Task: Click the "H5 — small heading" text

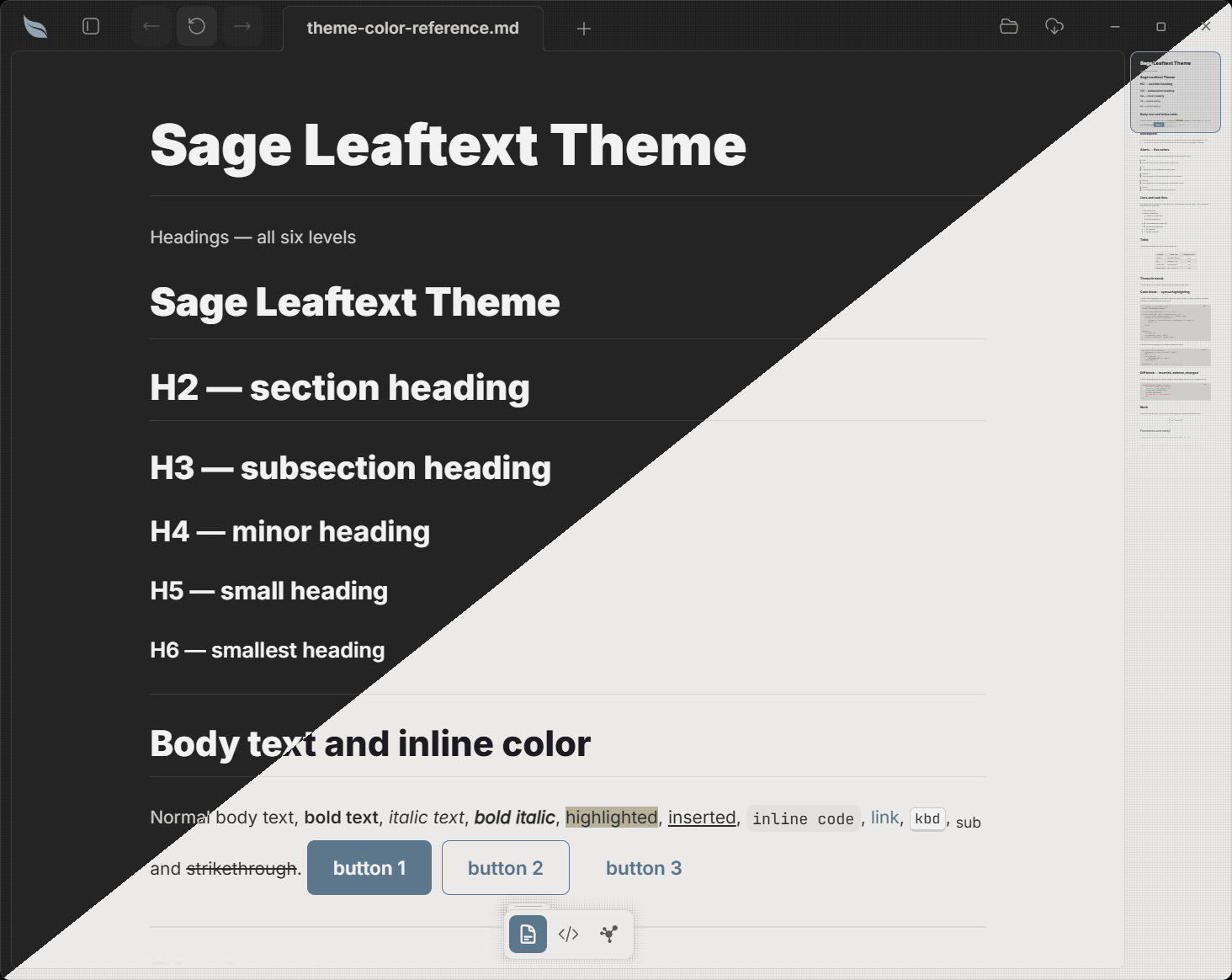Action: click(x=269, y=591)
